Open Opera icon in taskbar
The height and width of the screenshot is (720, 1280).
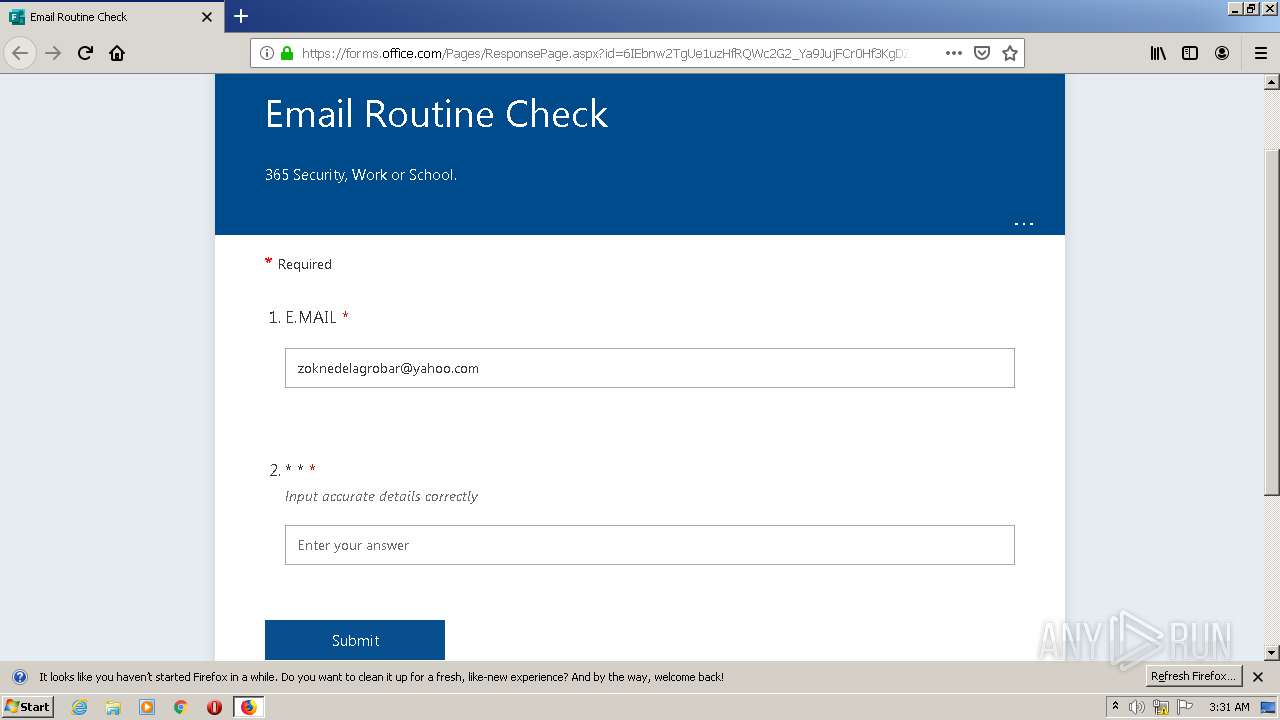[214, 707]
